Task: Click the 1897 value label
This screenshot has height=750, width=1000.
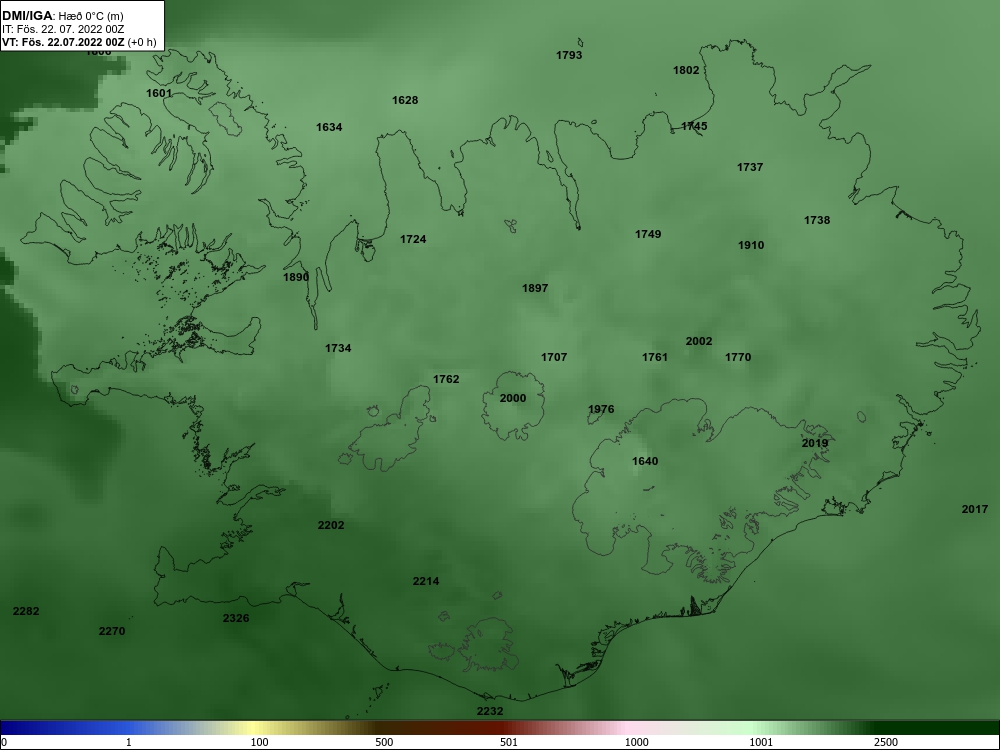Action: [535, 288]
